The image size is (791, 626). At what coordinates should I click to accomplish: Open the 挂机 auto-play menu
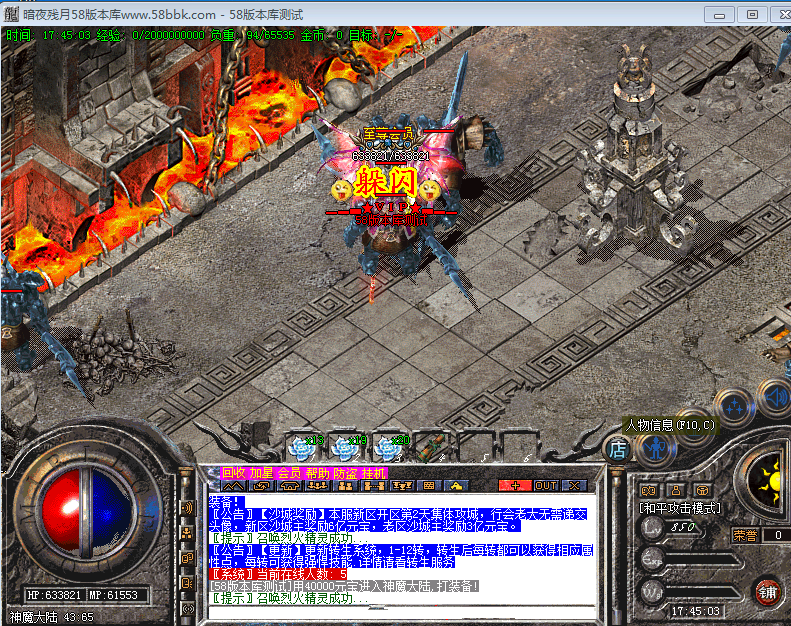click(374, 473)
